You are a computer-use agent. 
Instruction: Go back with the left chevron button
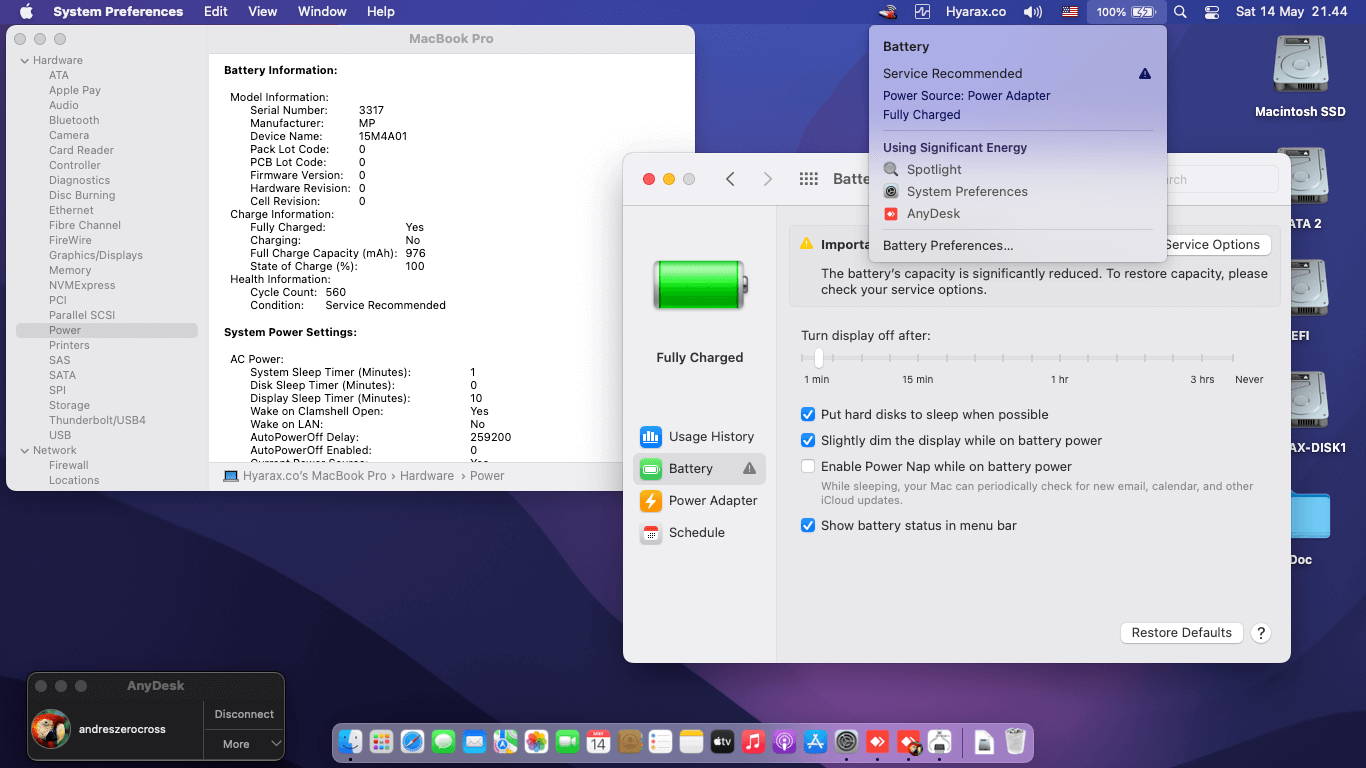click(730, 179)
